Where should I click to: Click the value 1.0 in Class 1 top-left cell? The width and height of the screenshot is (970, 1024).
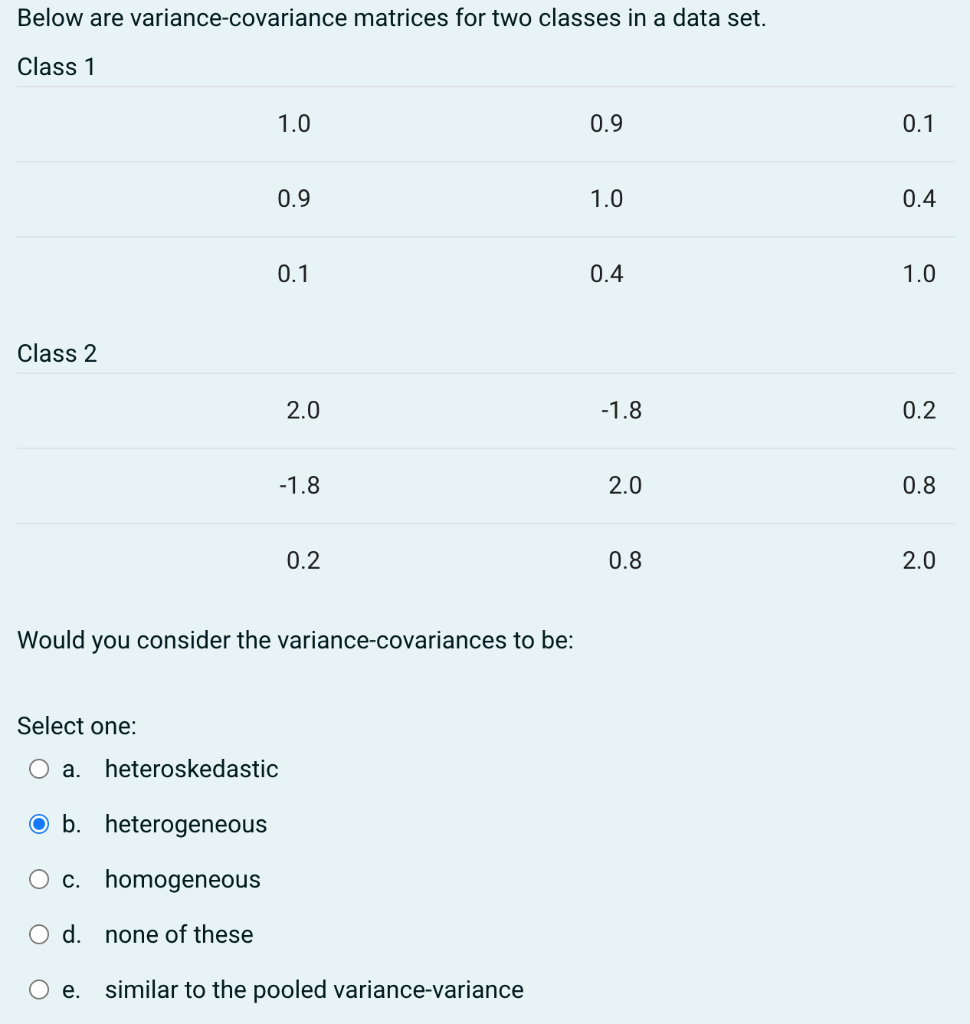pos(294,124)
